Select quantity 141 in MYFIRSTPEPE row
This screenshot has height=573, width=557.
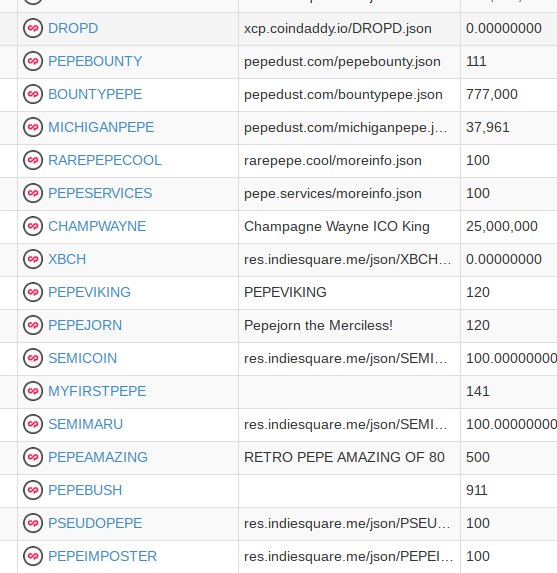point(478,391)
